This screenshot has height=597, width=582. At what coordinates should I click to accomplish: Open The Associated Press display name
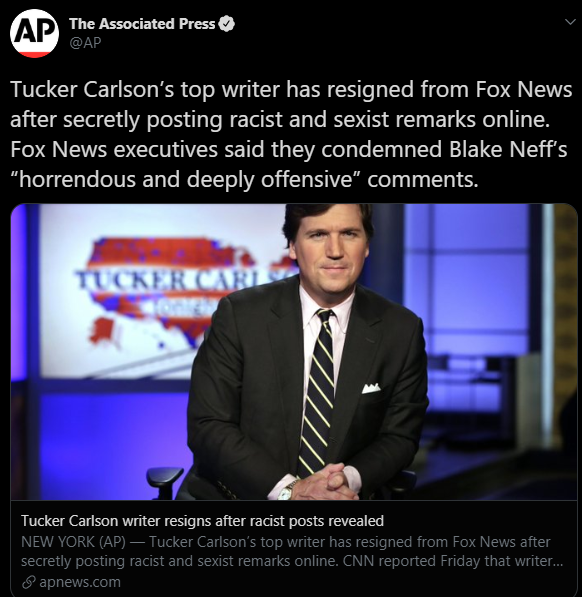pos(142,24)
